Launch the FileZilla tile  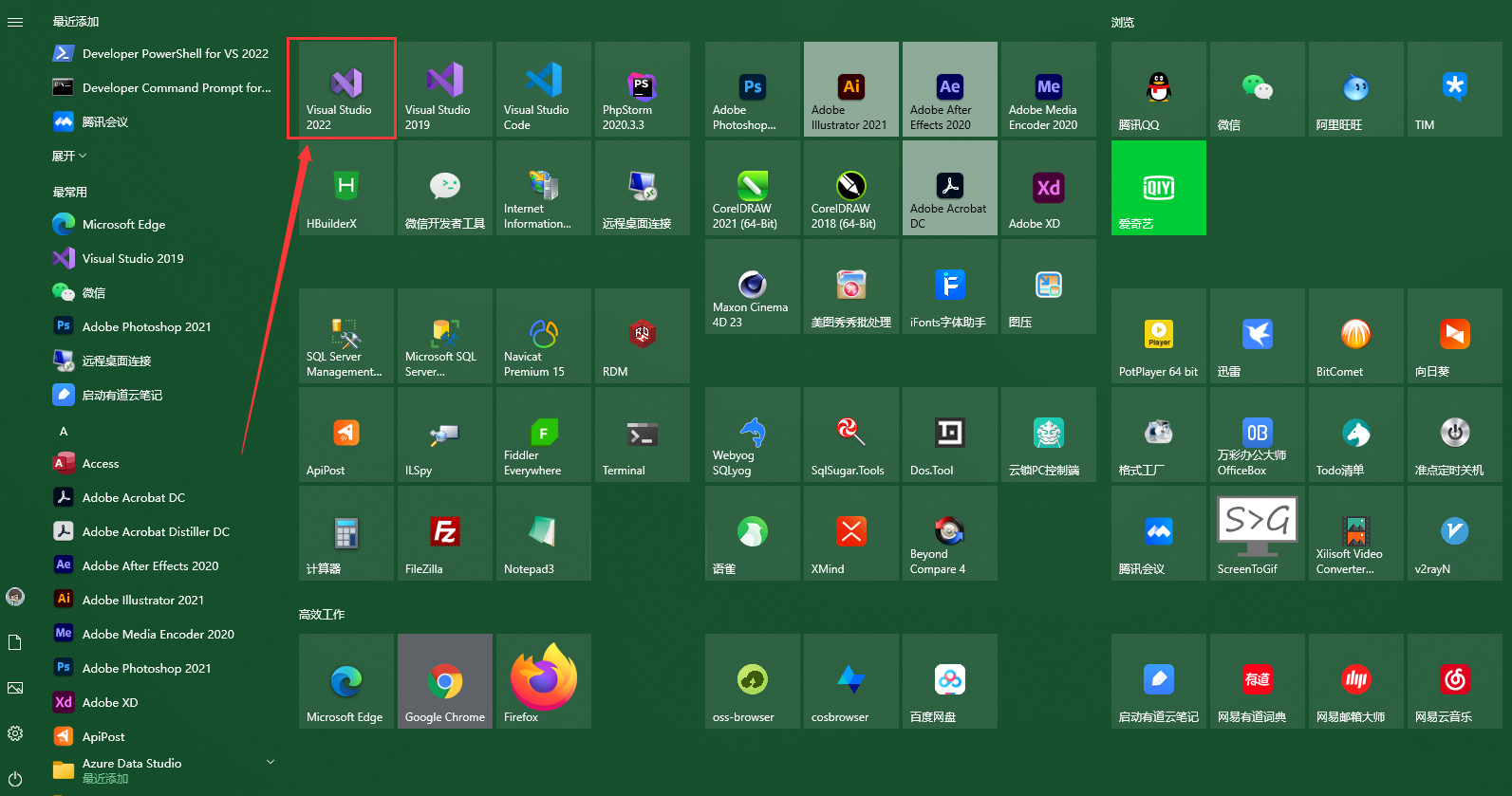pyautogui.click(x=444, y=533)
